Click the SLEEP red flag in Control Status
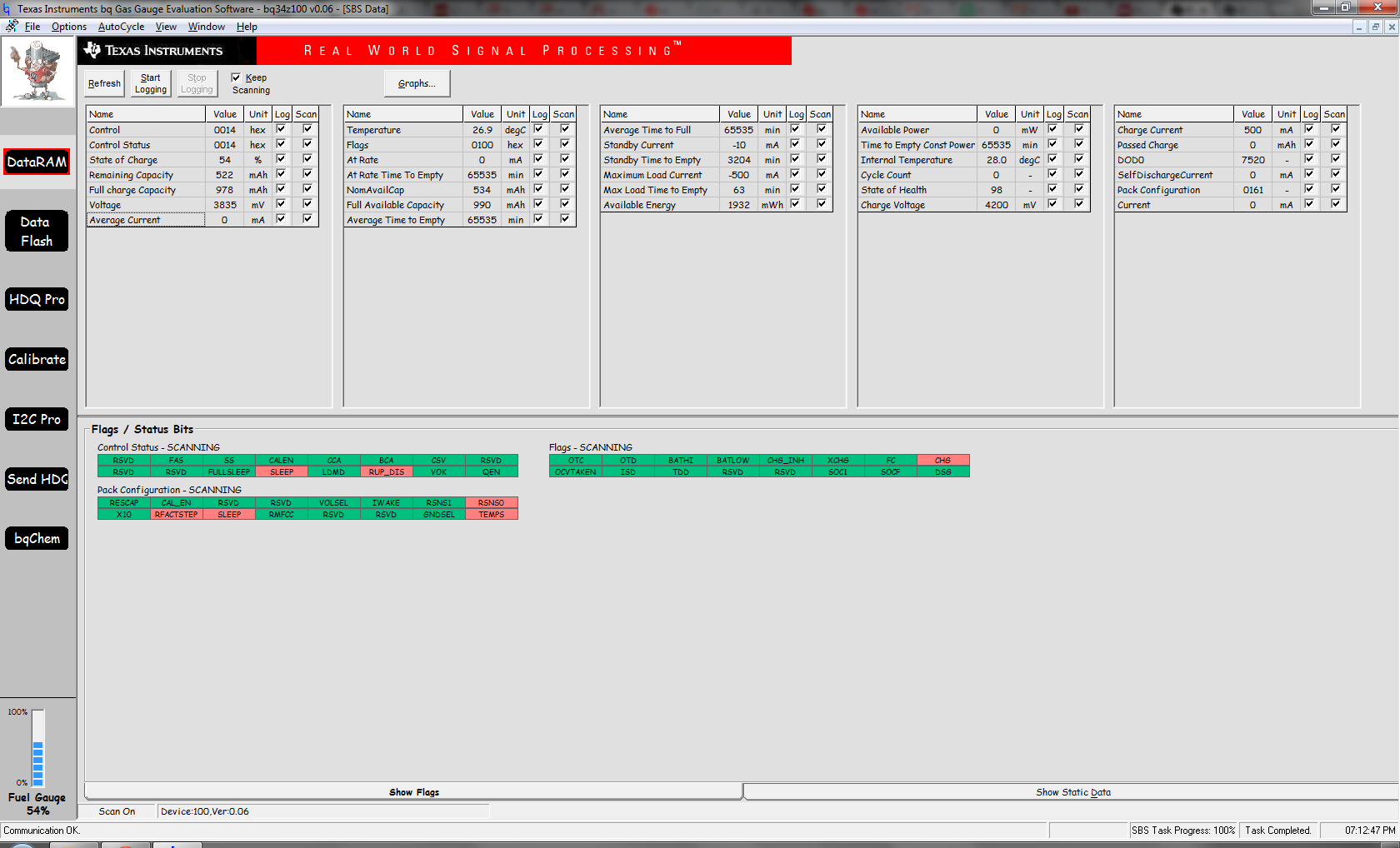The width and height of the screenshot is (1400, 848). pyautogui.click(x=282, y=472)
